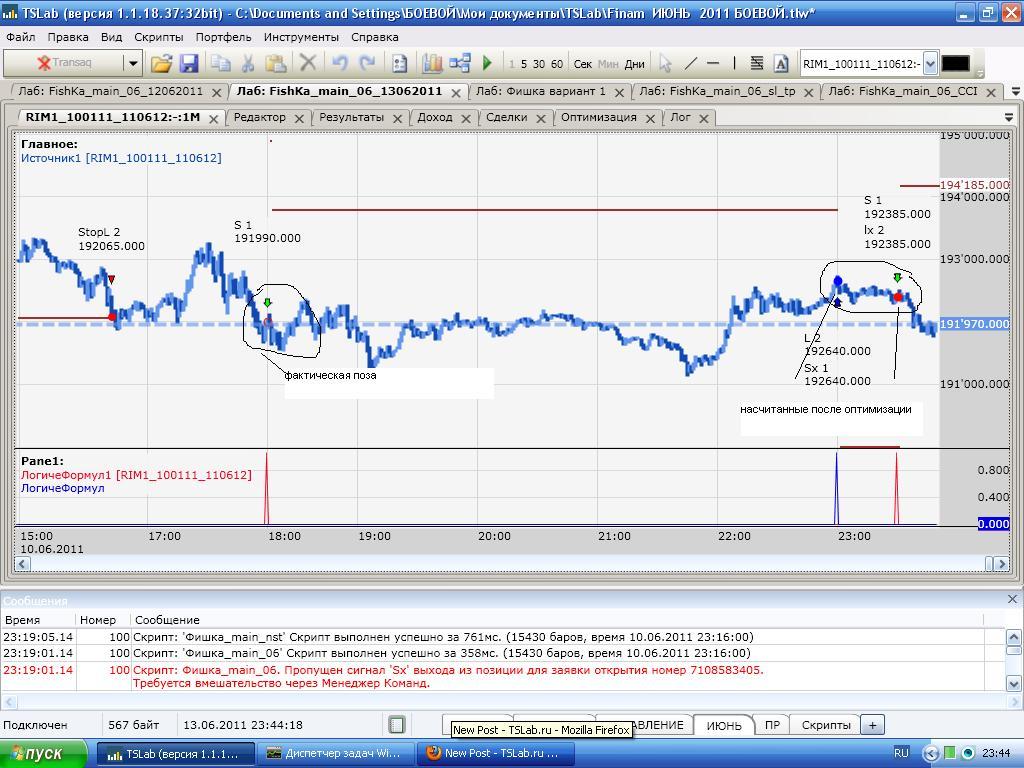Open the 'Скрипты' menu
The width and height of the screenshot is (1024, 768).
158,37
